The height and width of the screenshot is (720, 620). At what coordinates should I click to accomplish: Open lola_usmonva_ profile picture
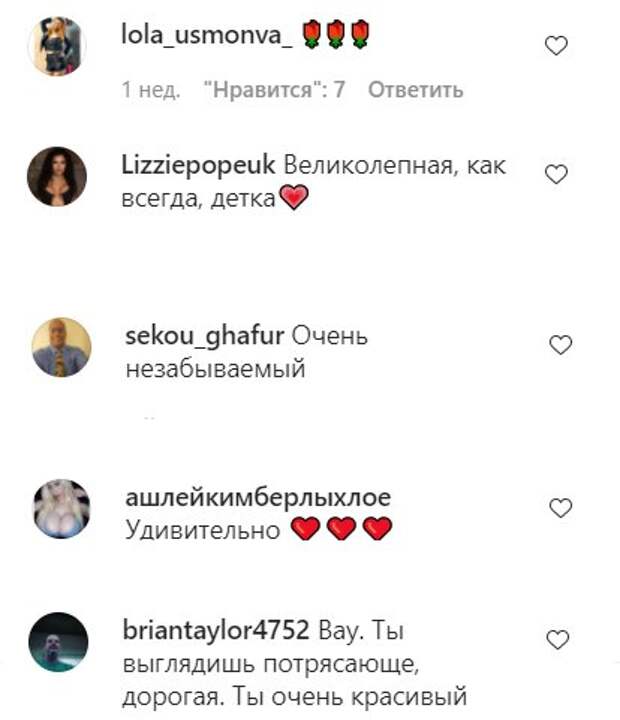(57, 46)
